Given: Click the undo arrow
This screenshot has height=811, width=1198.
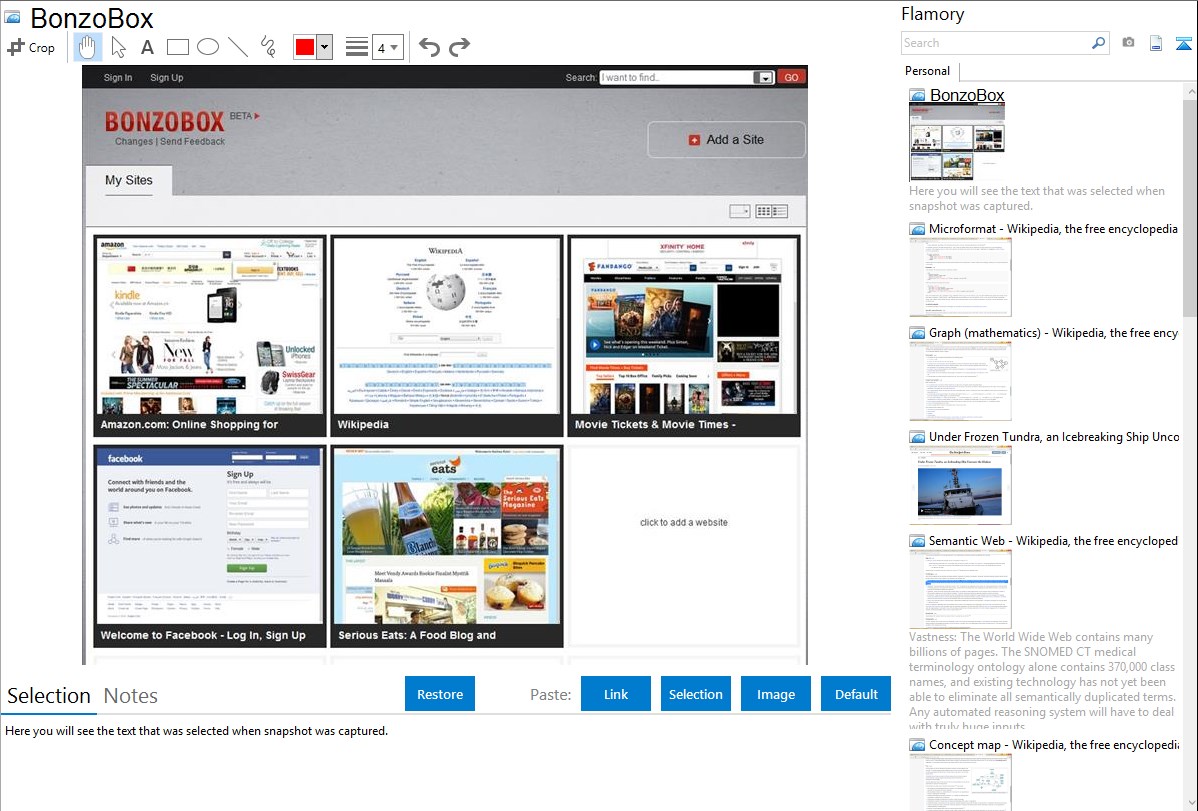Looking at the screenshot, I should pos(429,47).
